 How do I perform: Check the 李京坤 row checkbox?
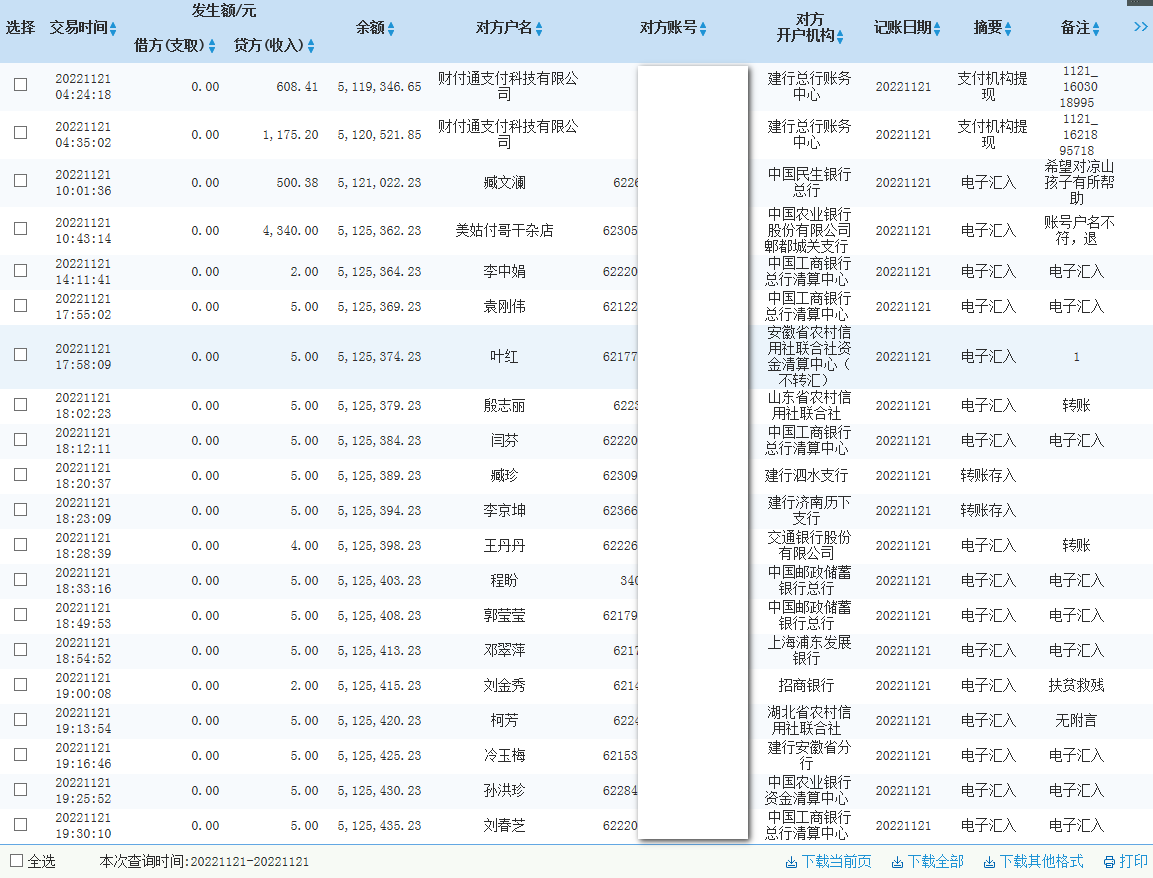[21, 510]
